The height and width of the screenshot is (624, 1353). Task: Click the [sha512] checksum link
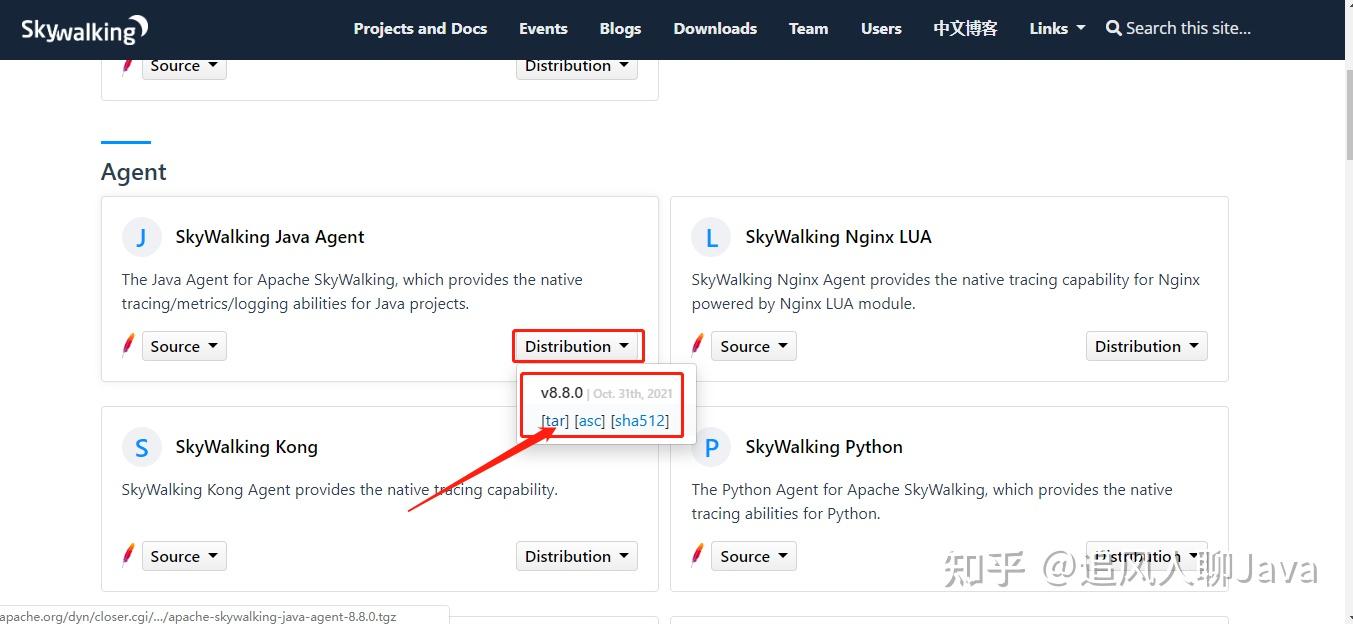point(640,420)
